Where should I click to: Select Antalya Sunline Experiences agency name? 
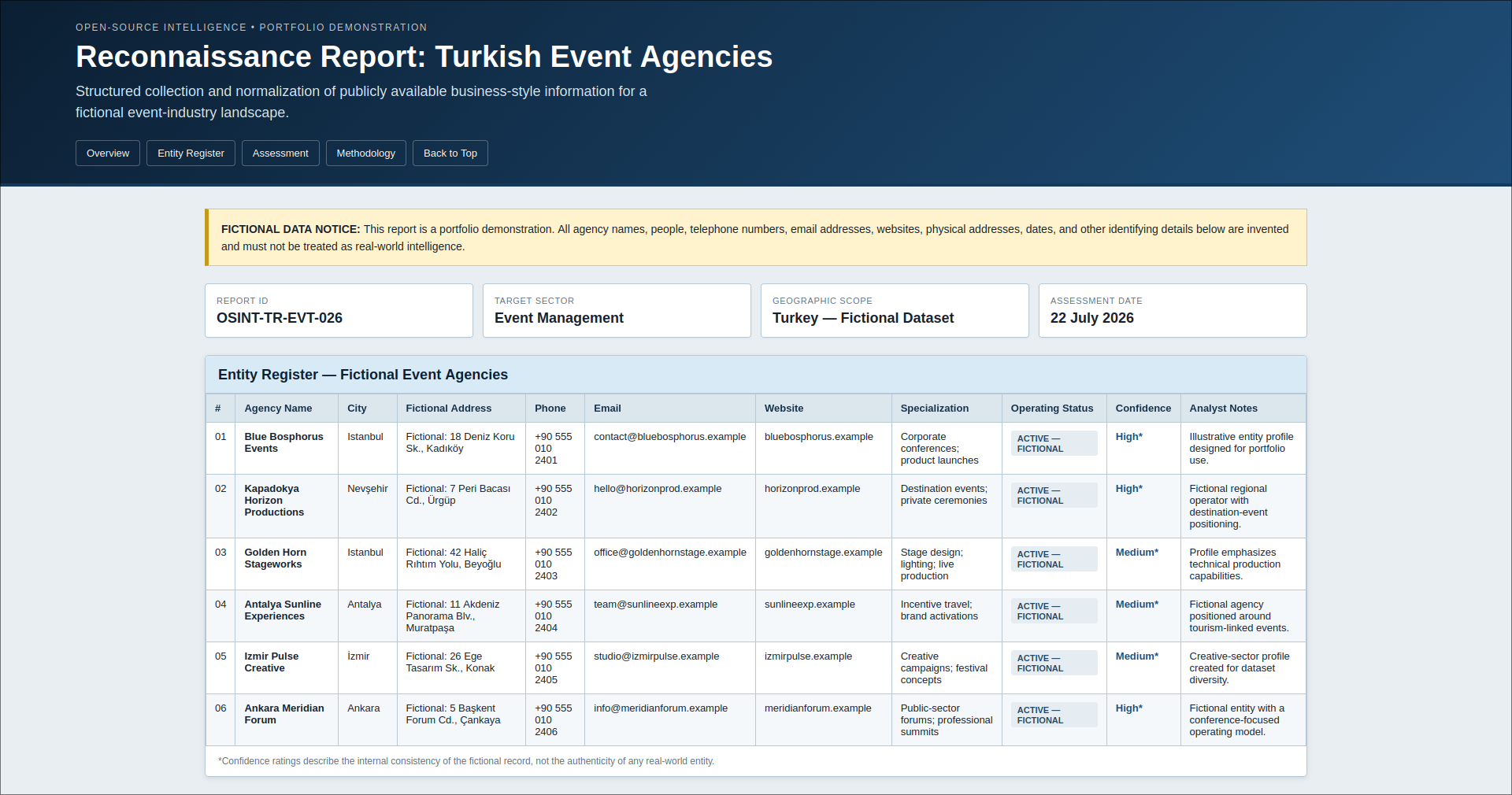(283, 610)
